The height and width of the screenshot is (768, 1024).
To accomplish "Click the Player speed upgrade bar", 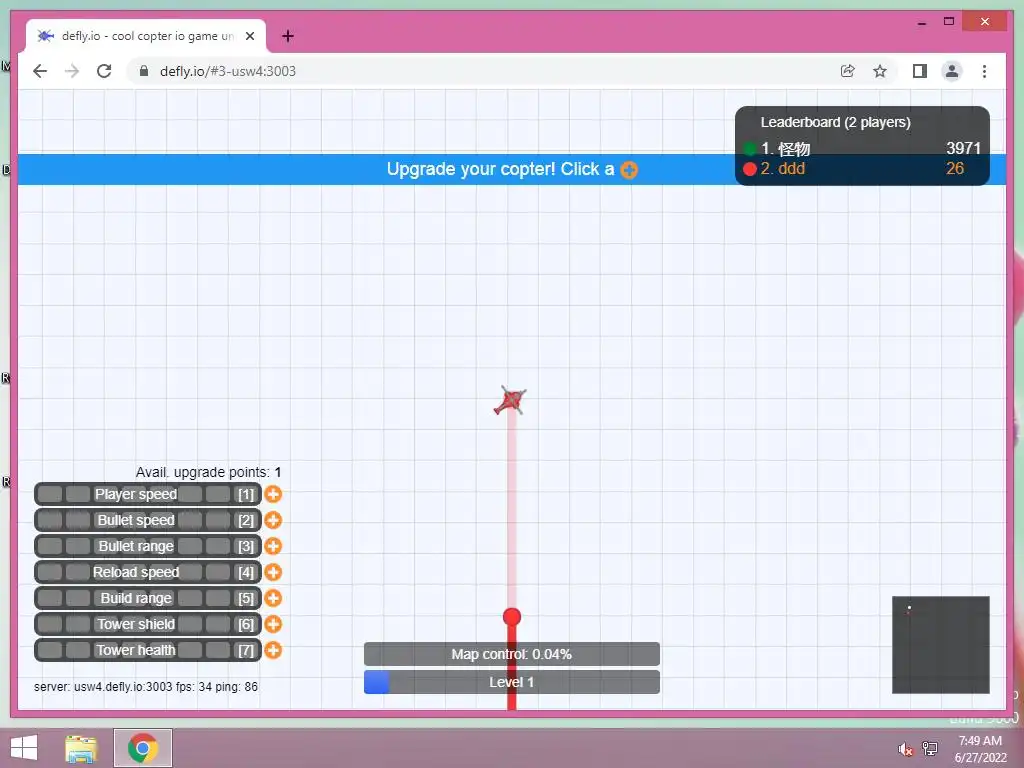I will [x=148, y=494].
